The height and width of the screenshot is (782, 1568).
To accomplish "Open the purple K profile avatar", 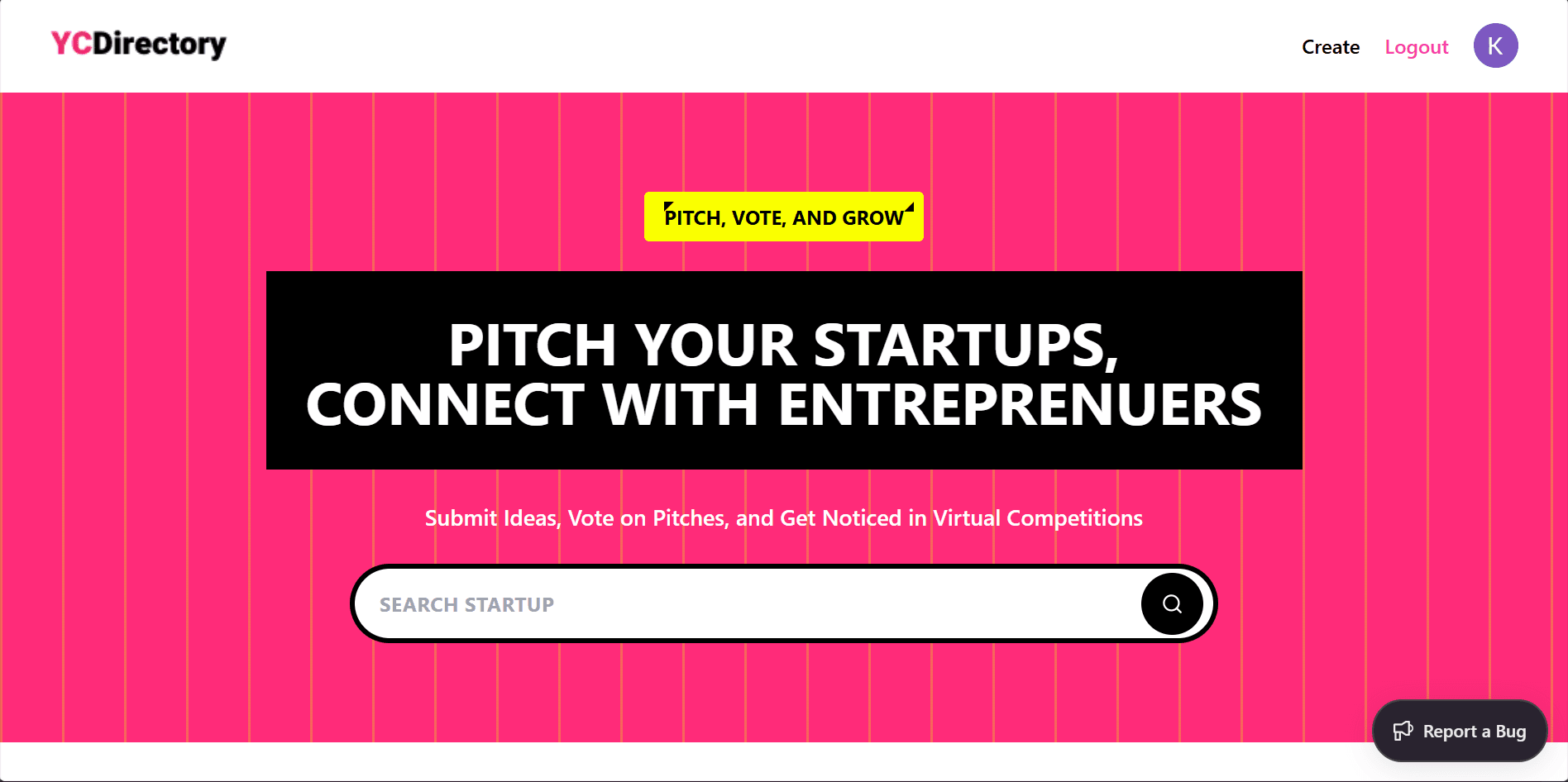I will pos(1495,45).
